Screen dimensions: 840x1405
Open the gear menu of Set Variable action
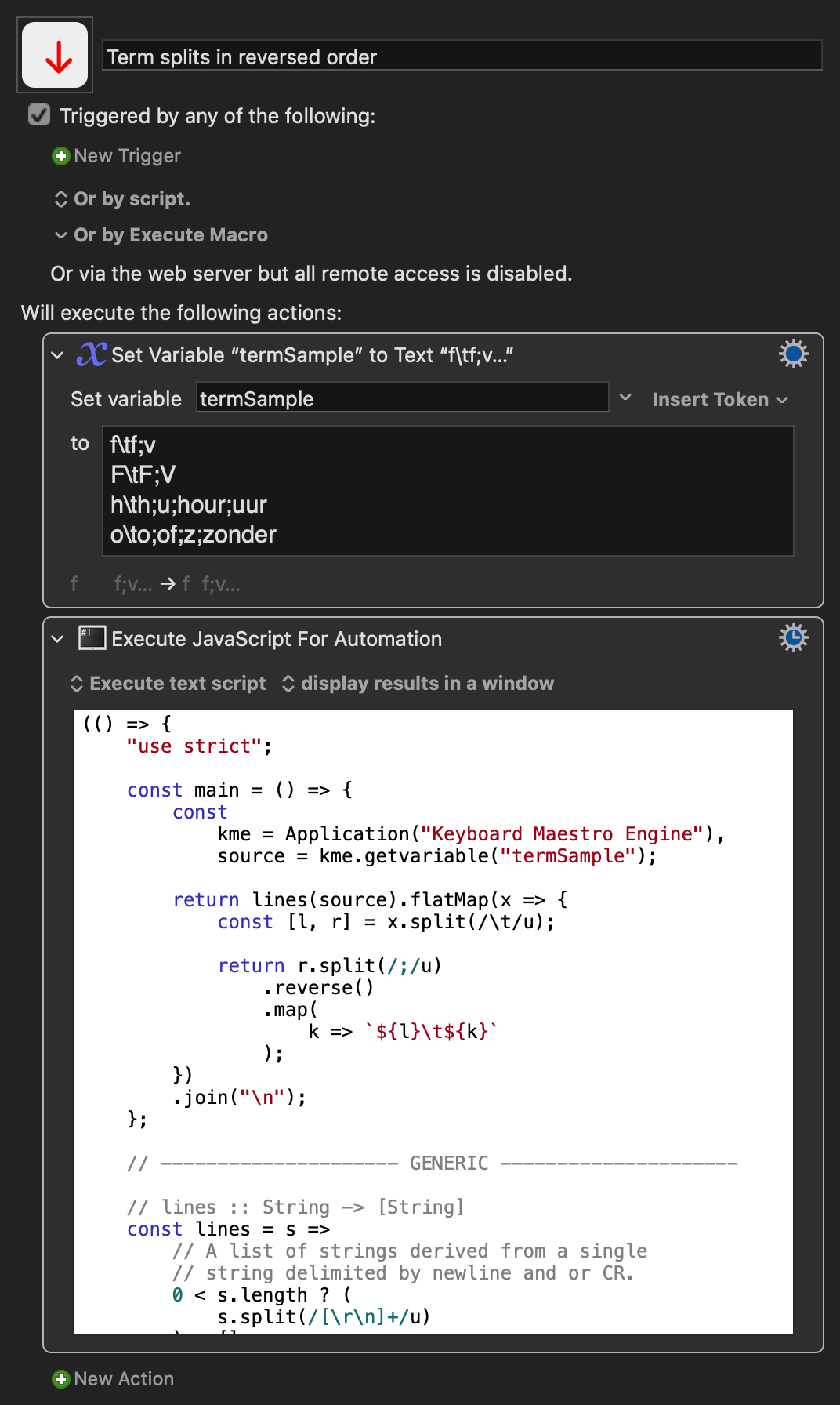[793, 354]
